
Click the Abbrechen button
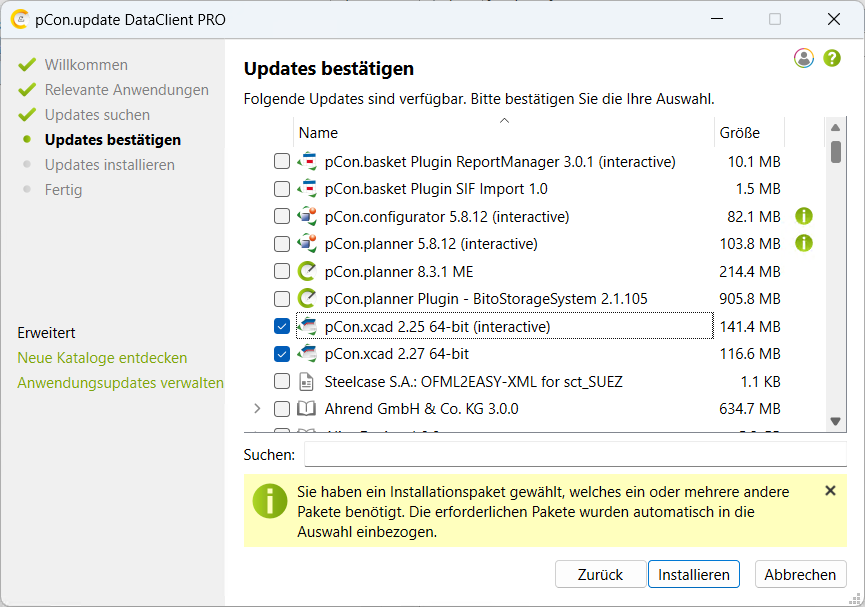coord(800,574)
